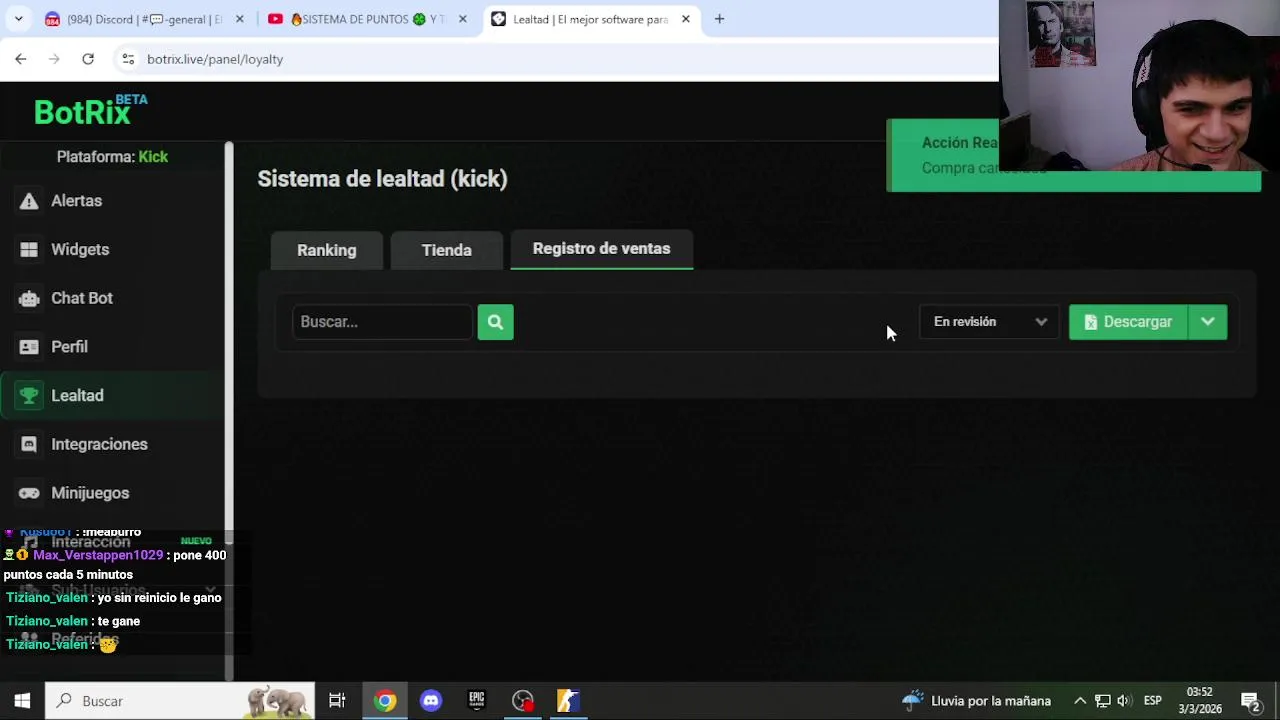Open the Windows Start menu
This screenshot has height=720, width=1280.
22,701
